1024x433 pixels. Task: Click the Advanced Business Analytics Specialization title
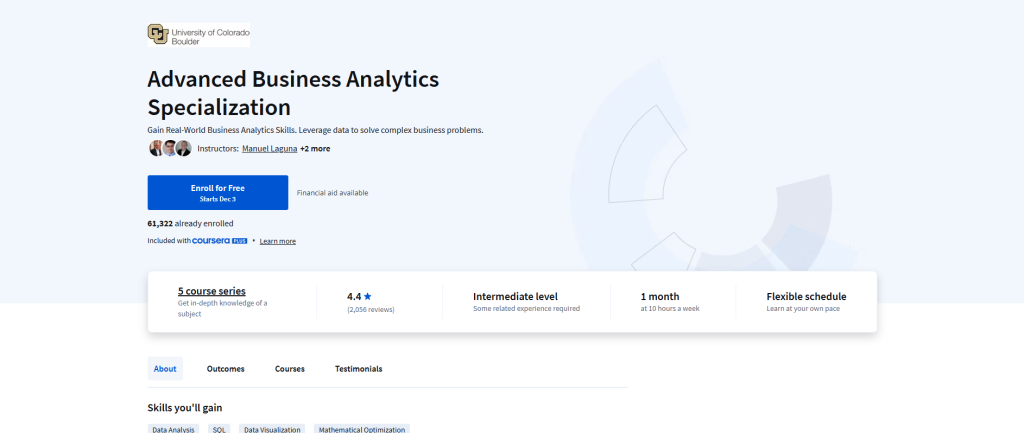tap(293, 93)
